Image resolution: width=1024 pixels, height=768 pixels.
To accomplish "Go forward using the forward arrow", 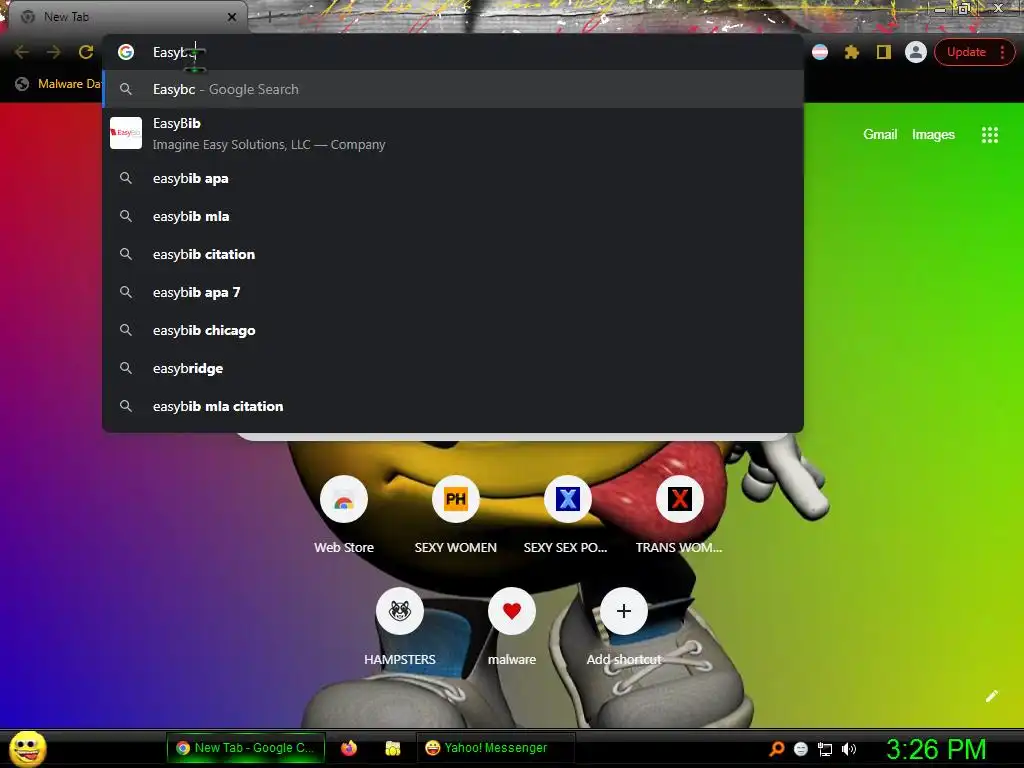I will 54,52.
